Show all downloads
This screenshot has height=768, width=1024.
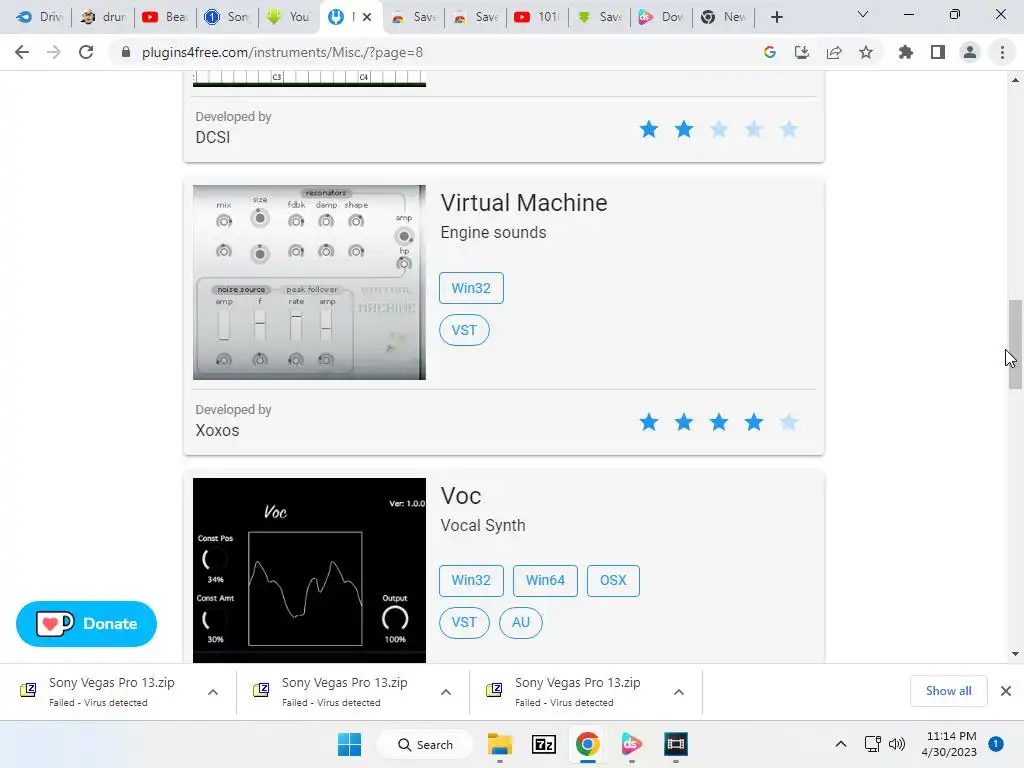[948, 691]
